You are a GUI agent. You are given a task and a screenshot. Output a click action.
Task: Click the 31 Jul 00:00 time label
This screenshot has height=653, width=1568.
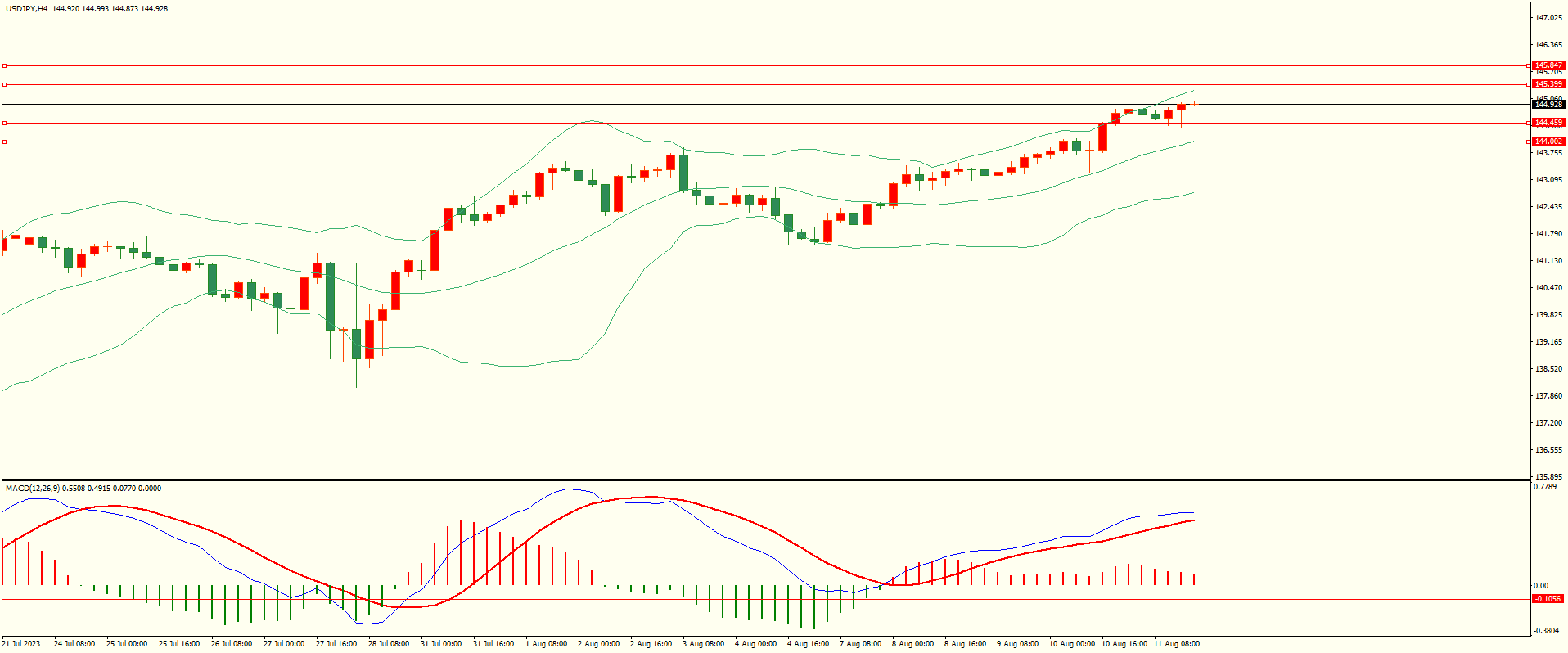pyautogui.click(x=441, y=644)
